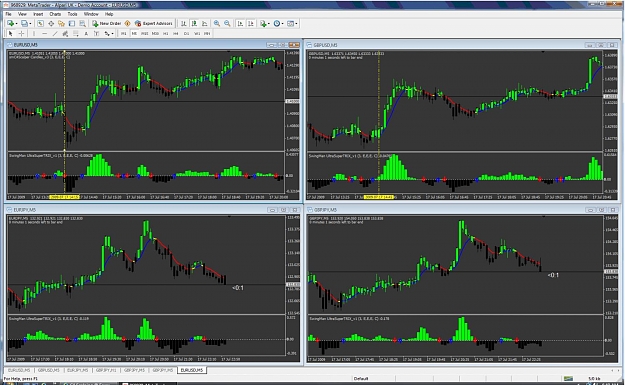Open the File menu
Image resolution: width=625 pixels, height=385 pixels.
point(8,14)
